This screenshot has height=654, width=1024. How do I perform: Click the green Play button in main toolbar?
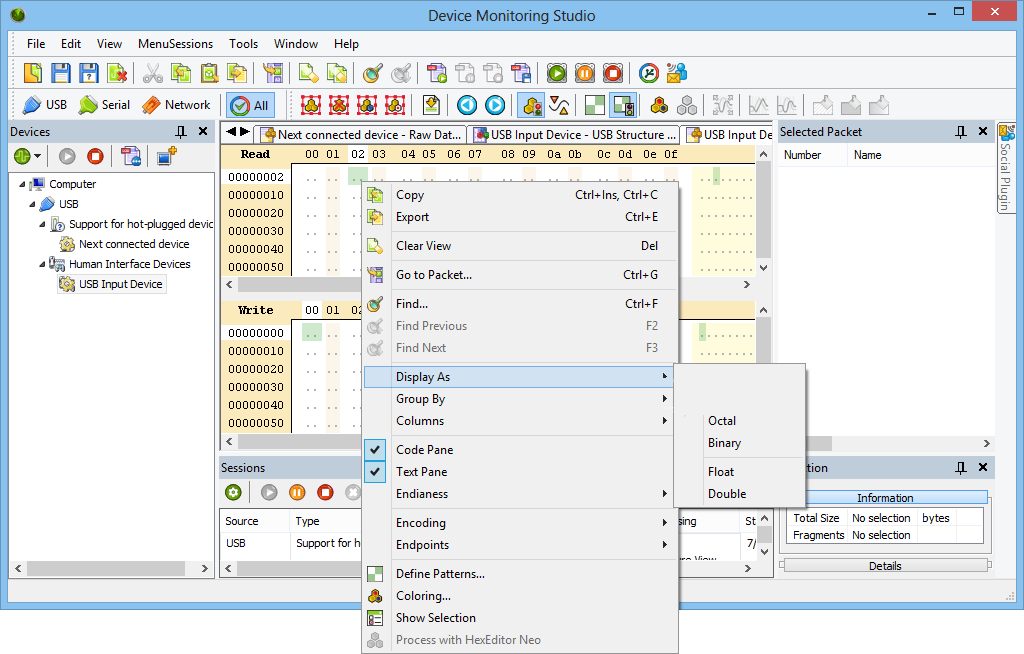point(557,73)
